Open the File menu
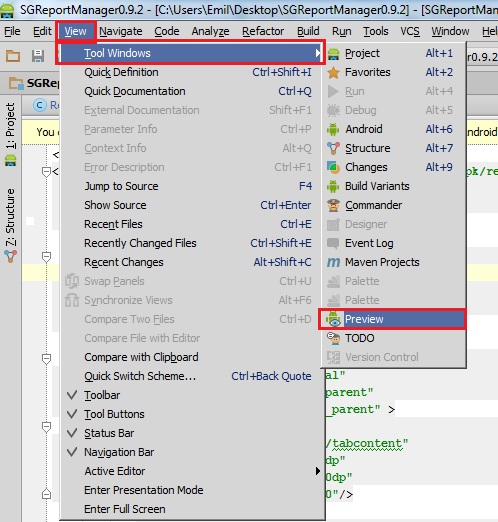498x522 pixels. (12, 31)
